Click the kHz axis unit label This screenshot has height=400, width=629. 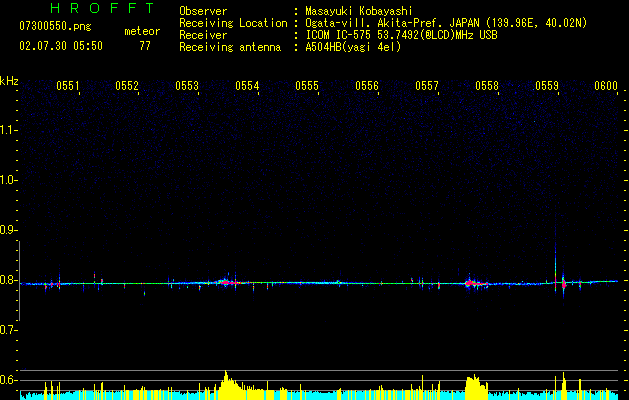pyautogui.click(x=9, y=81)
